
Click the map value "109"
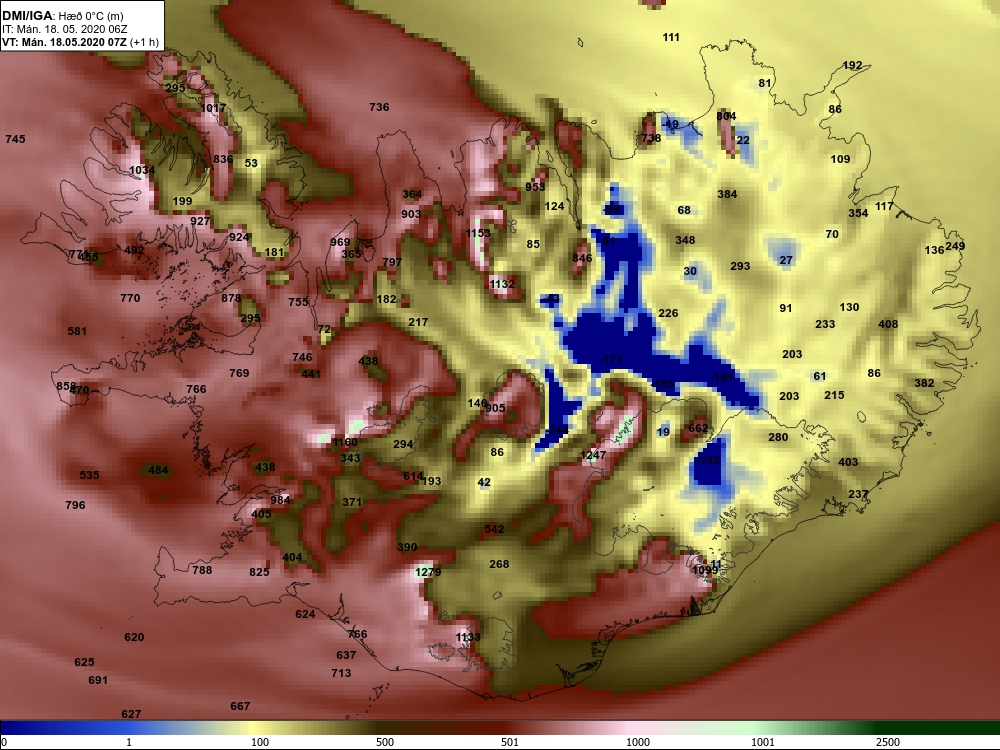[x=840, y=159]
